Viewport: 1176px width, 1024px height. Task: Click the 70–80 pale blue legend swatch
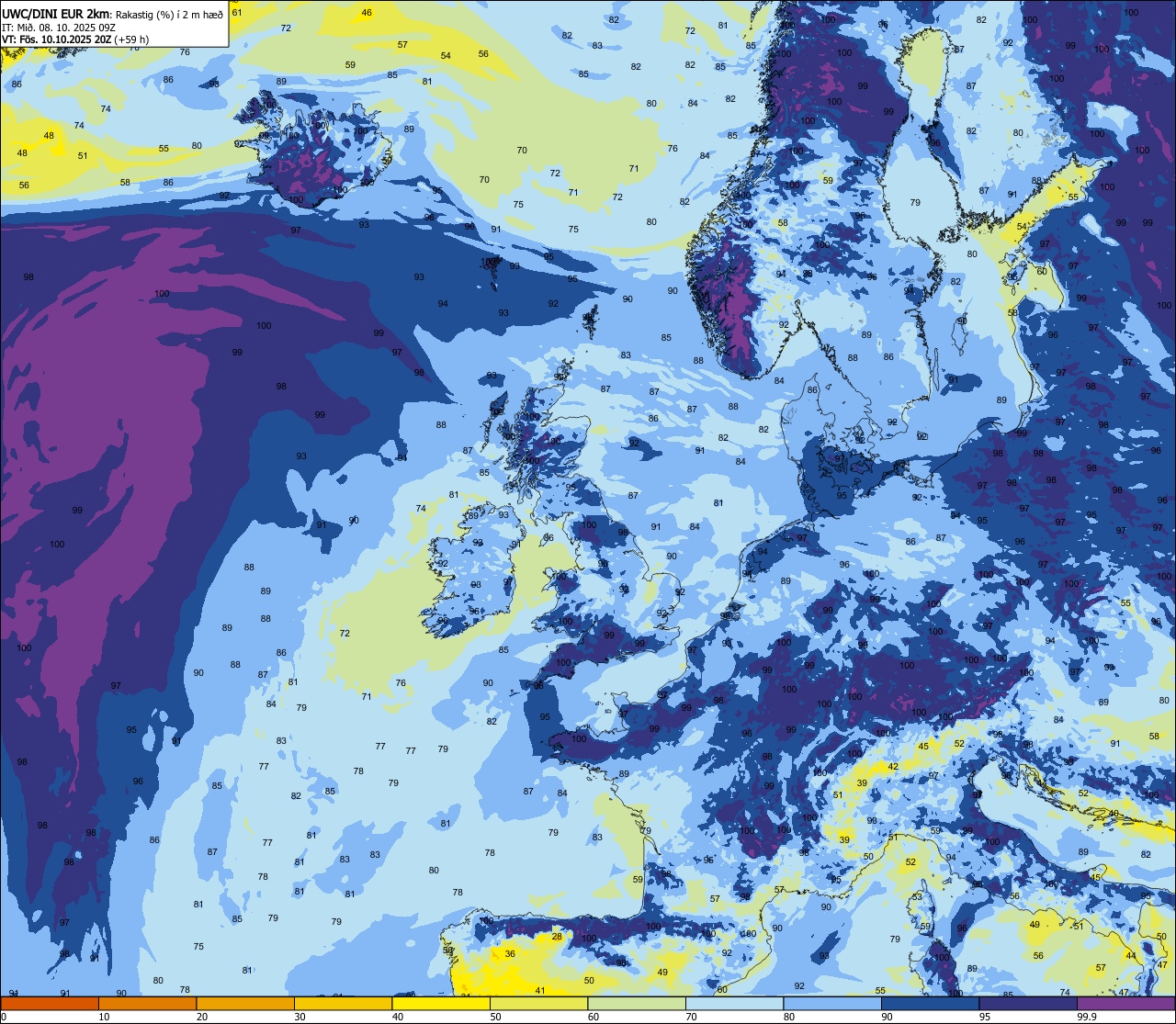click(734, 1004)
